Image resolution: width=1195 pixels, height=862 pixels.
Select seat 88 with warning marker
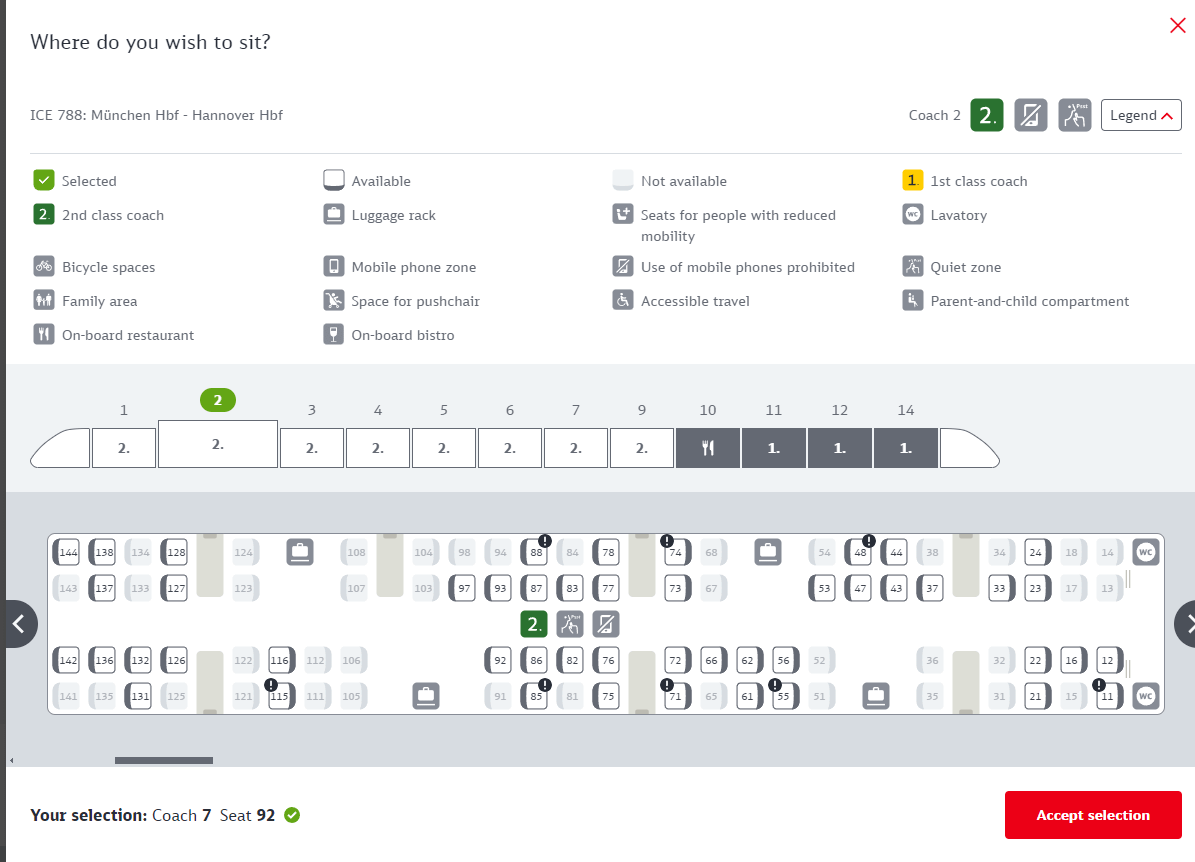point(535,552)
